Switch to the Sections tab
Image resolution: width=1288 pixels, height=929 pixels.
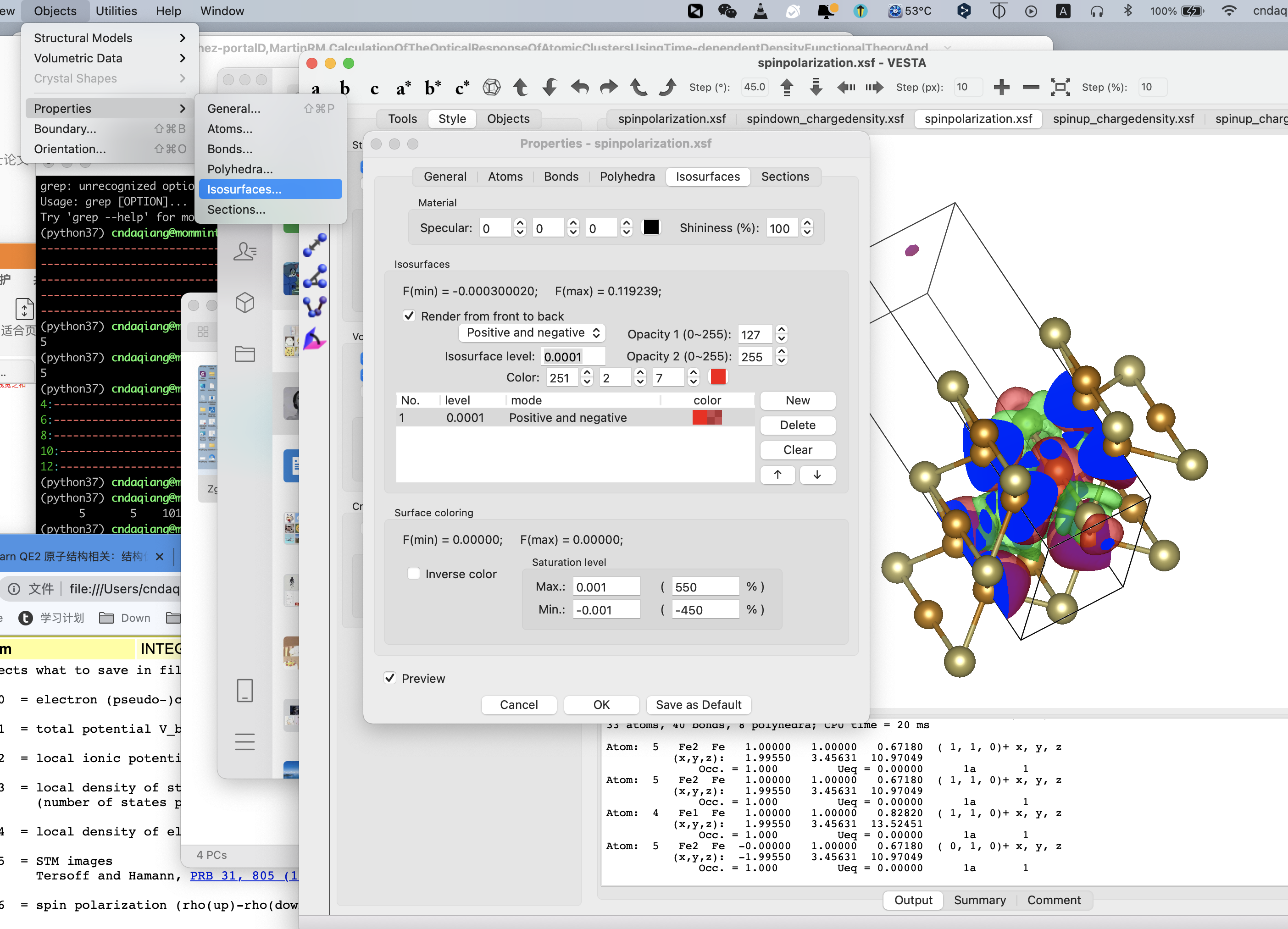click(x=785, y=177)
